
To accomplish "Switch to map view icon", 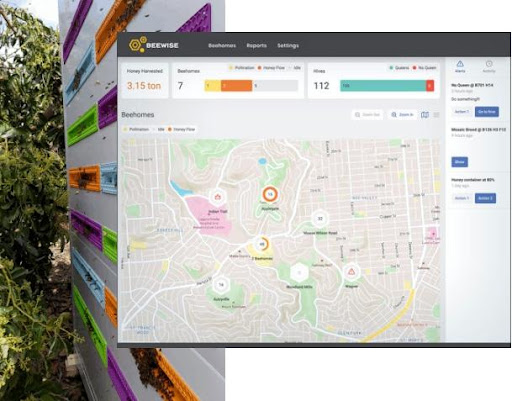I will [x=425, y=115].
